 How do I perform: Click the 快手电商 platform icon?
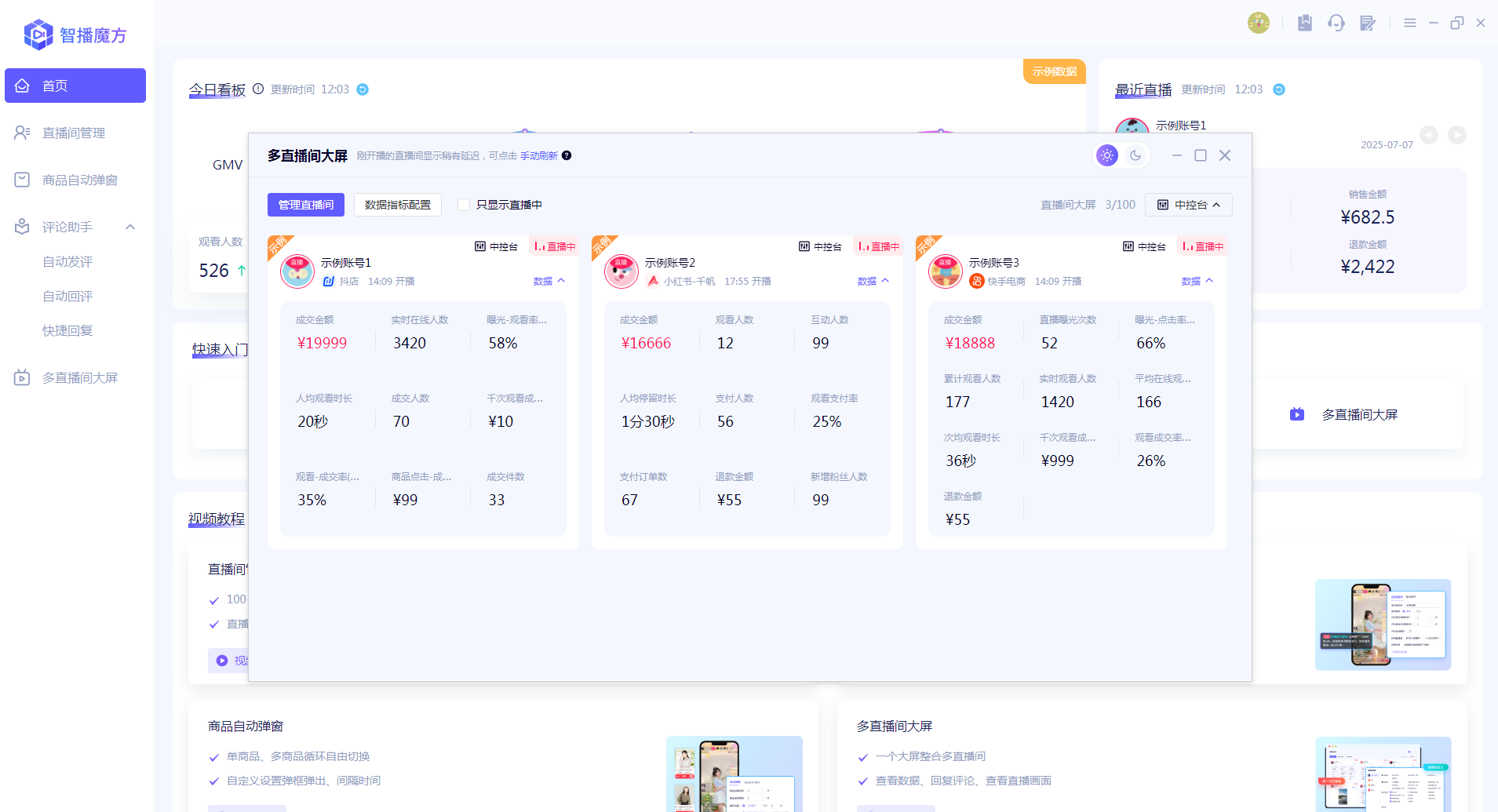[x=977, y=281]
